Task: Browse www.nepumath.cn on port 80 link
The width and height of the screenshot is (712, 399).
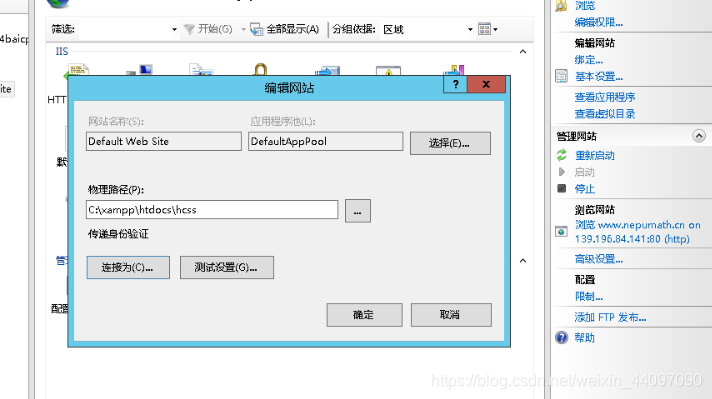Action: point(638,232)
